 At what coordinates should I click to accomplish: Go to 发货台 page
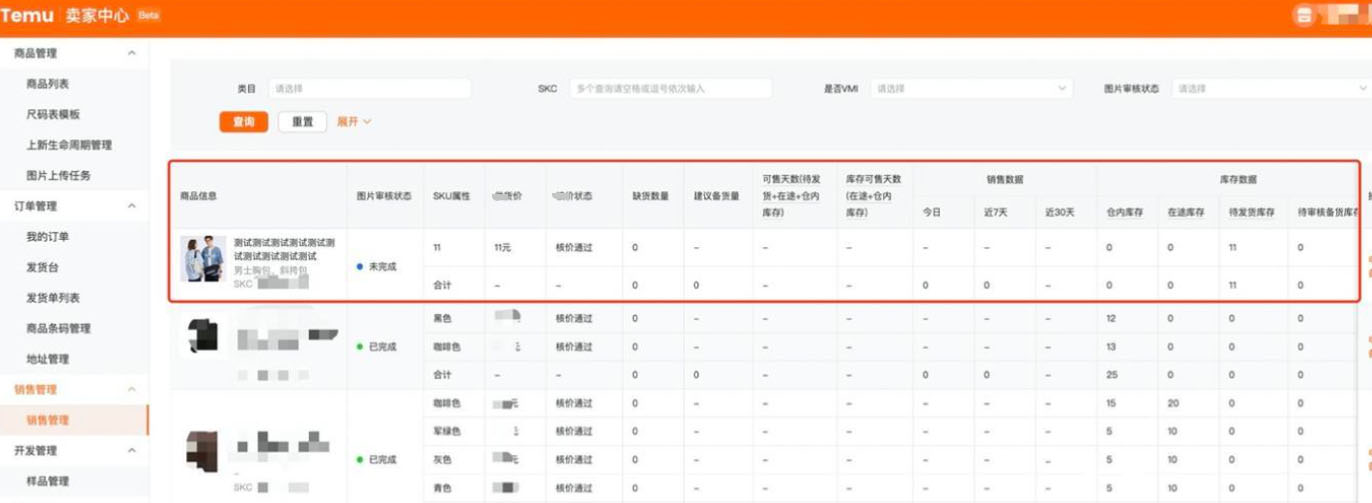tap(42, 267)
